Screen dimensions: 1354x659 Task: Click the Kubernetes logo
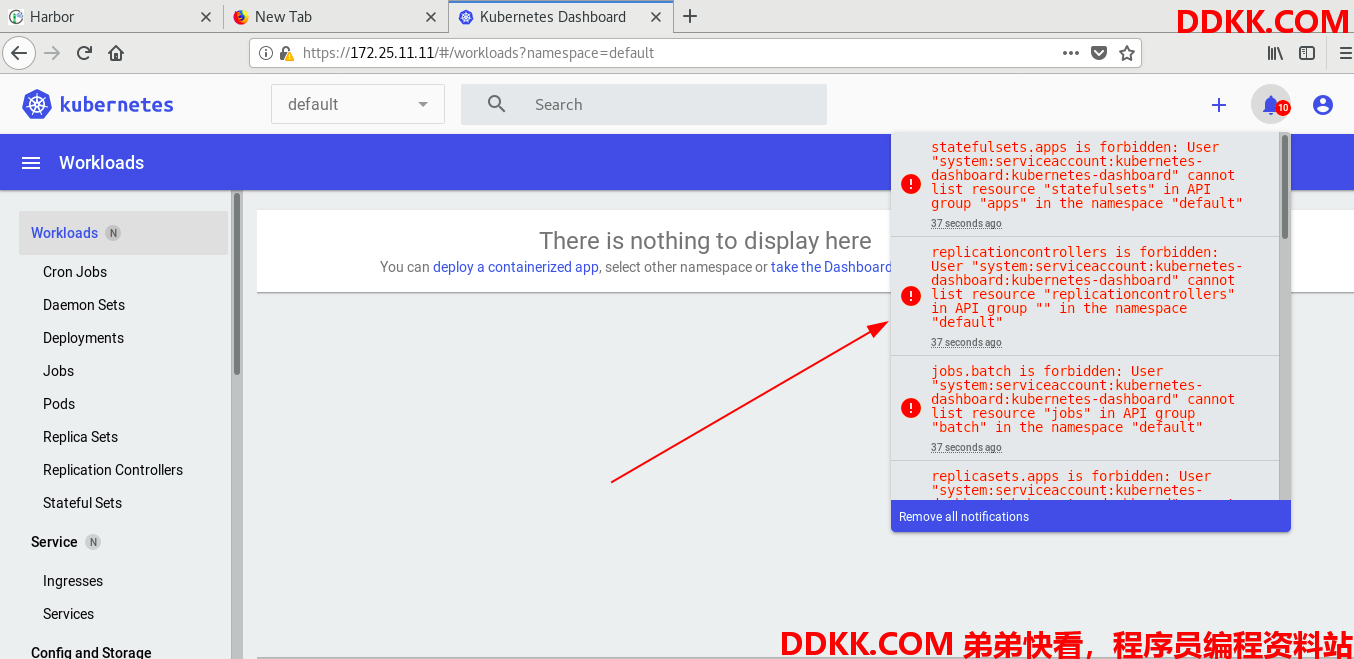click(37, 104)
